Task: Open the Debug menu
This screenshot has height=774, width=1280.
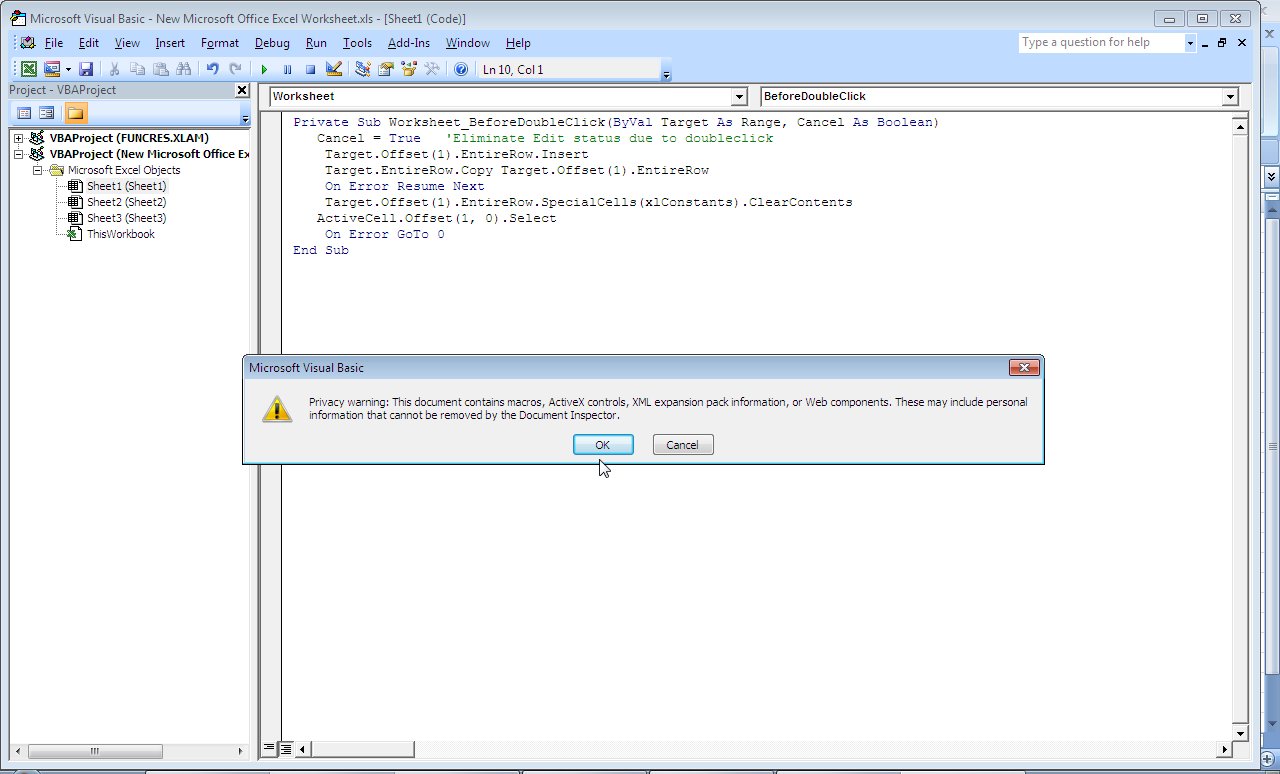Action: 272,43
